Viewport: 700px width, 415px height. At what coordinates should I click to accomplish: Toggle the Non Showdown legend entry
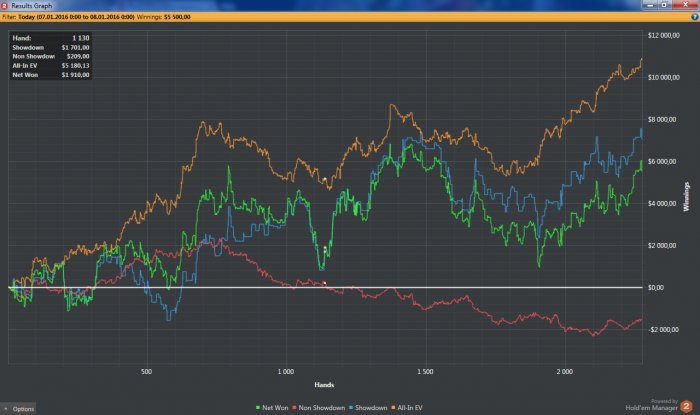click(319, 407)
